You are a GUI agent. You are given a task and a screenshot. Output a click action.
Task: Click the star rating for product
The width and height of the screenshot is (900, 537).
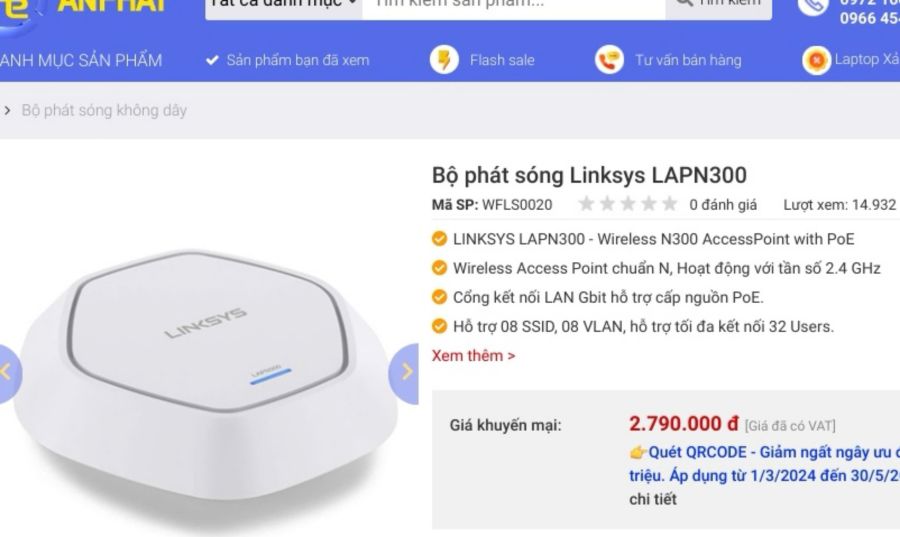tap(627, 205)
